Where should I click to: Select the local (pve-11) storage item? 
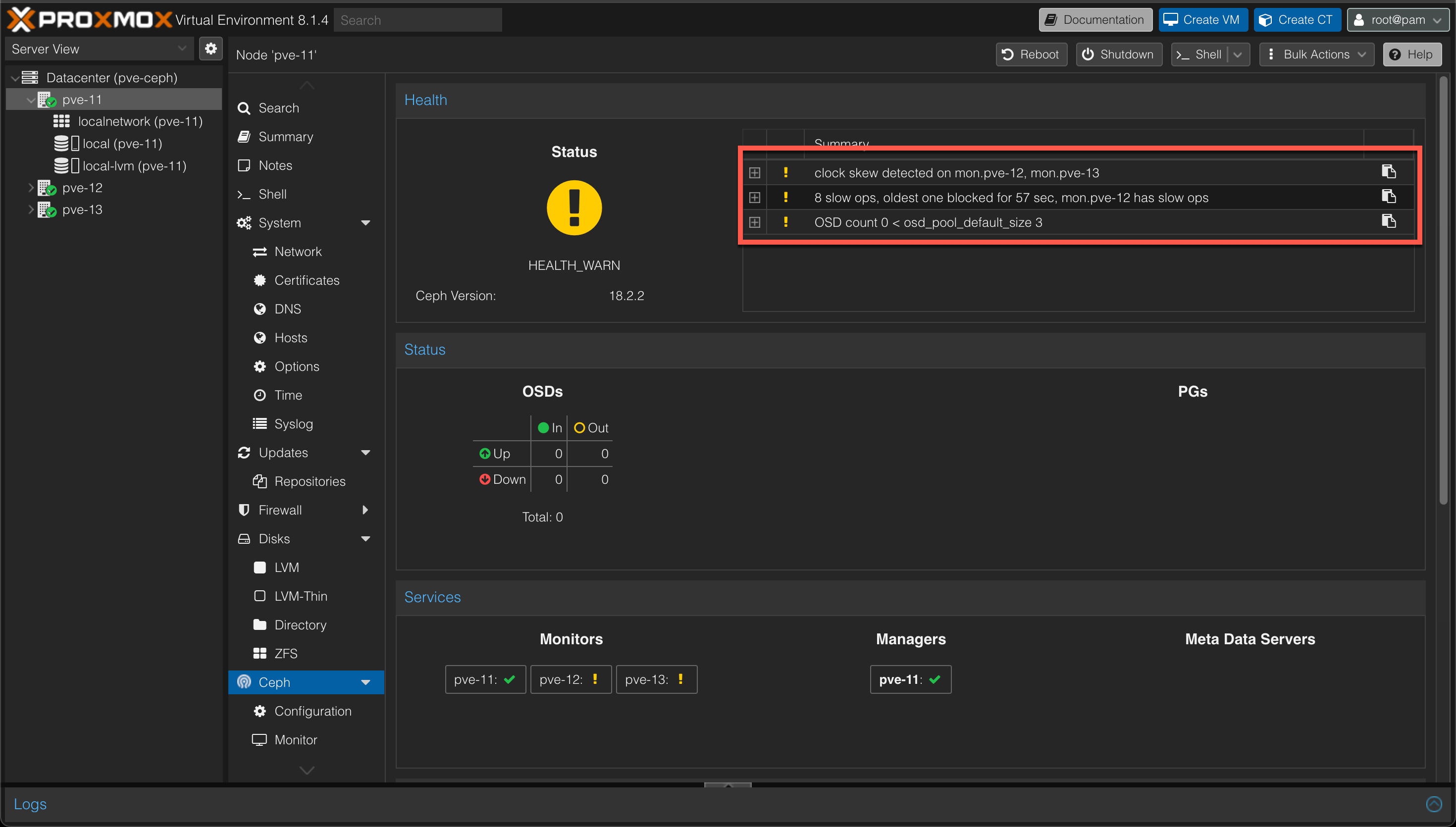coord(113,144)
